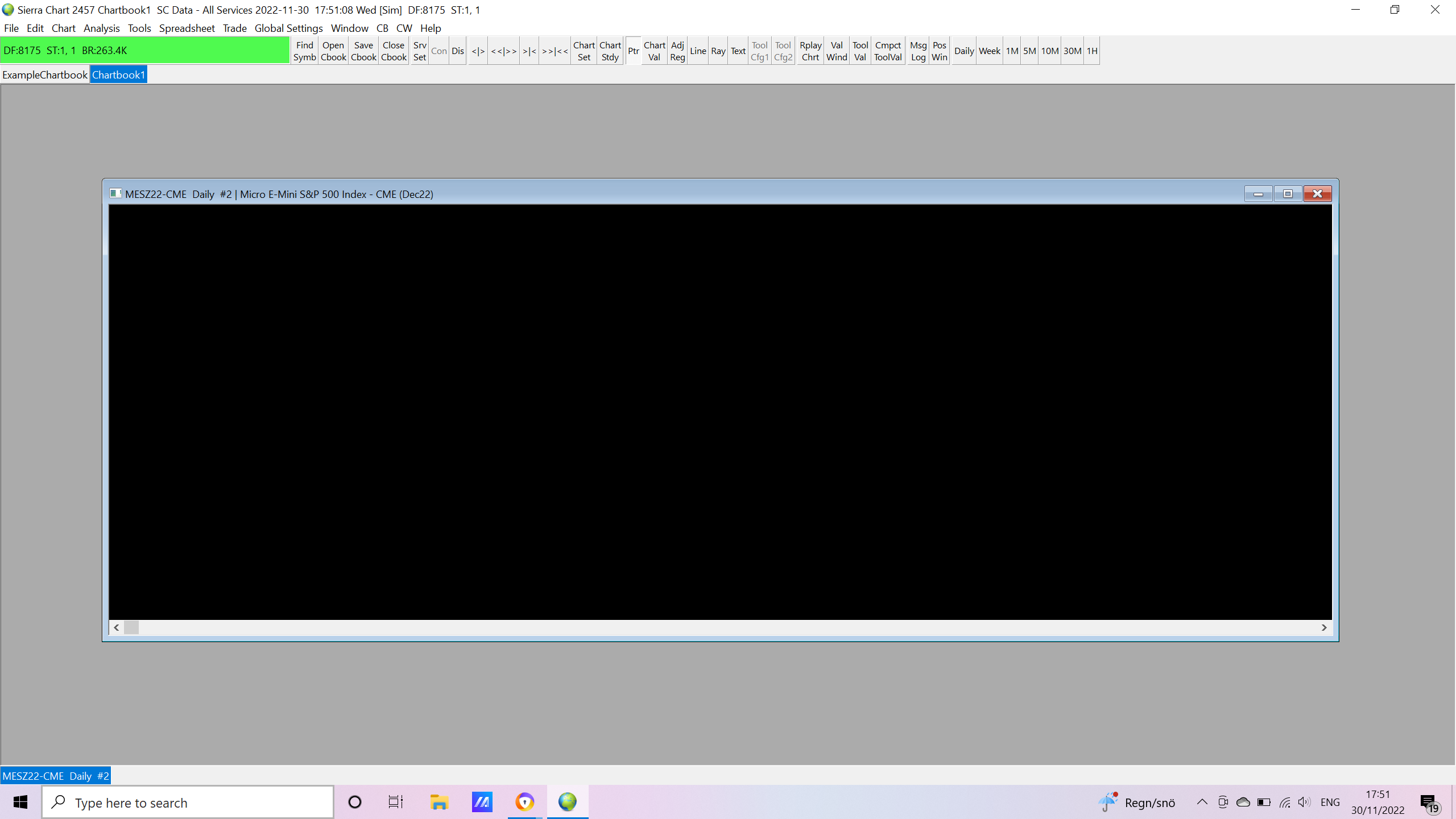This screenshot has width=1456, height=819.
Task: Click the chart scrollbar right arrow
Action: point(1324,627)
